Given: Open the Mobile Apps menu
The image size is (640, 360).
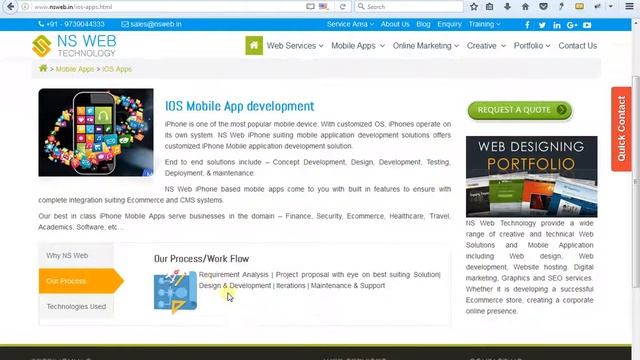Looking at the screenshot, I should (358, 46).
